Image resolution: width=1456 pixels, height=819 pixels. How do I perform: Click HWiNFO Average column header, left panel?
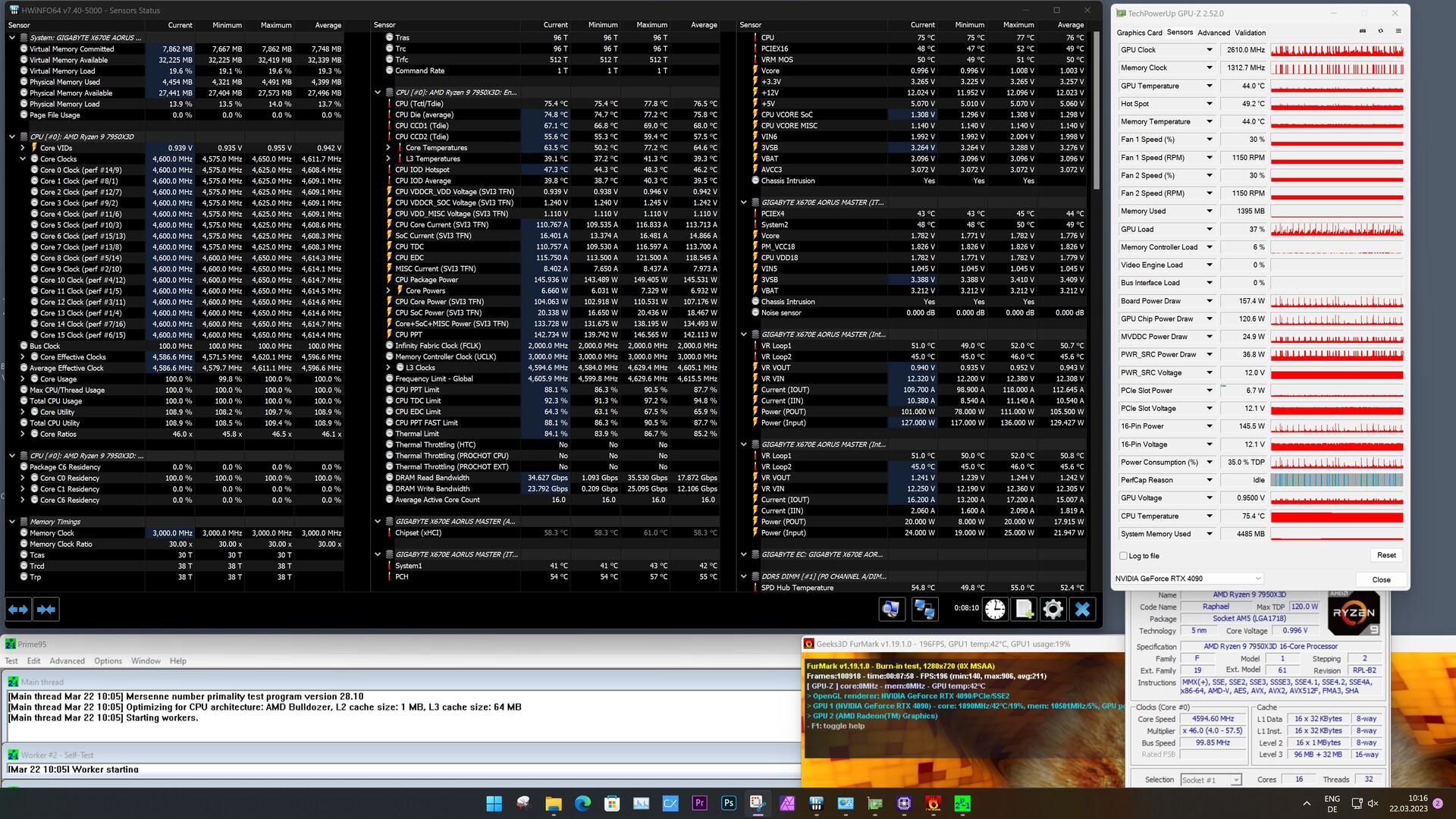328,25
